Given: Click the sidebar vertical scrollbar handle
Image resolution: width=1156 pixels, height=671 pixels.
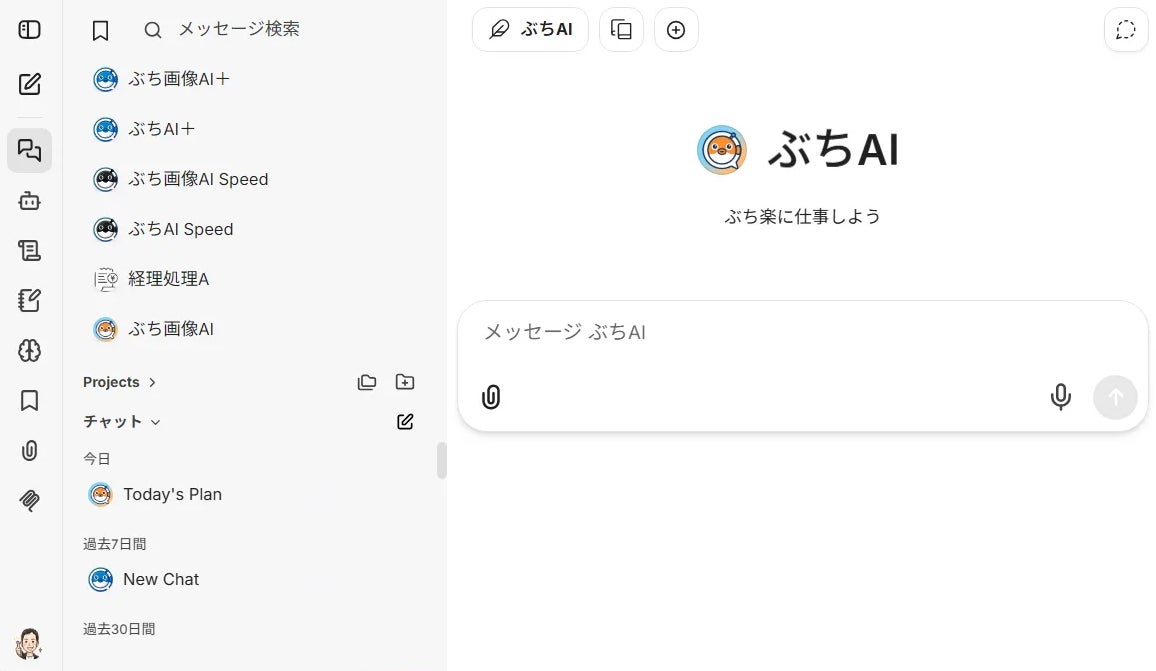Looking at the screenshot, I should pos(442,461).
